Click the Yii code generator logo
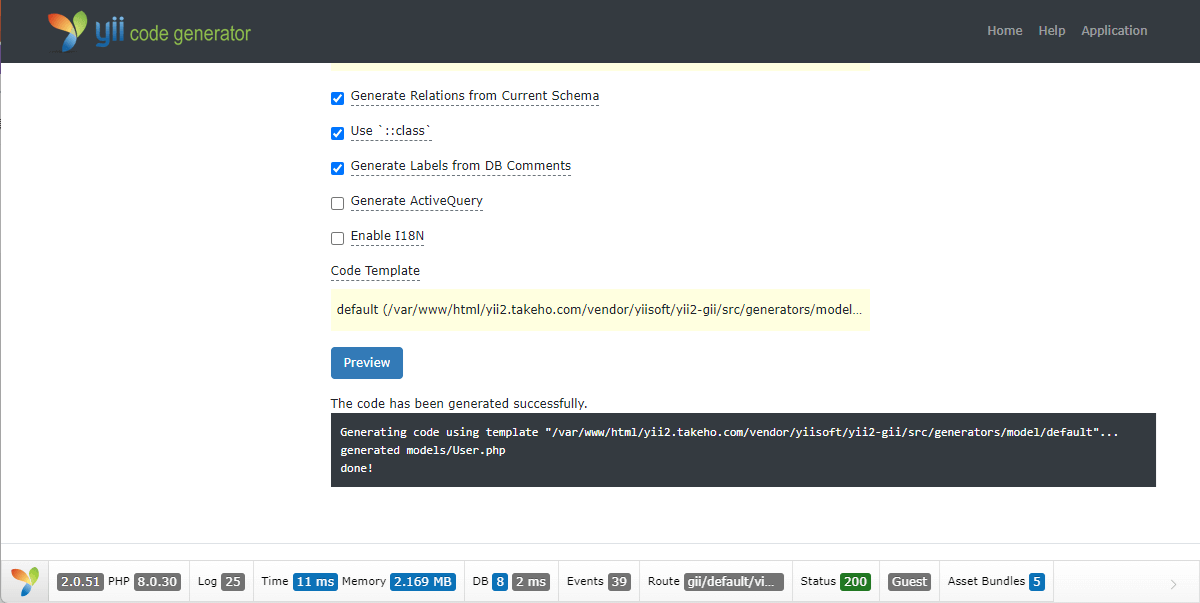 point(149,31)
